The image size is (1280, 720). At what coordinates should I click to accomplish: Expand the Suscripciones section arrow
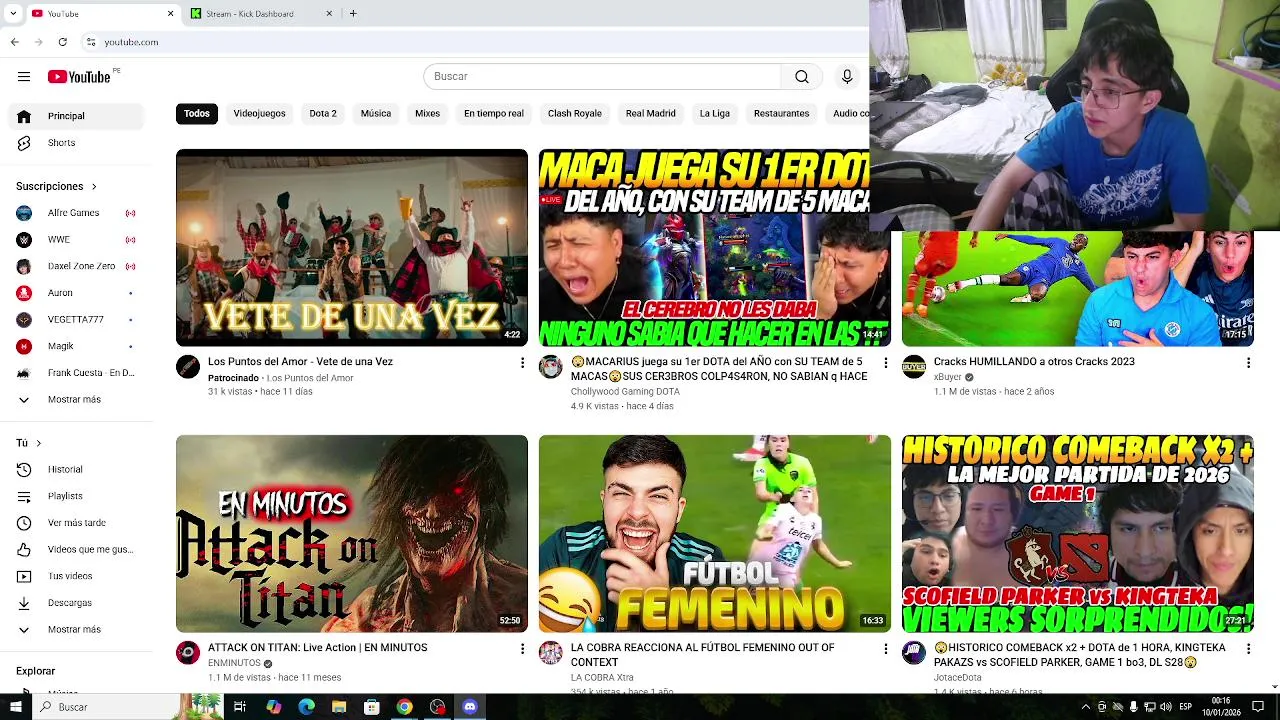pos(94,187)
